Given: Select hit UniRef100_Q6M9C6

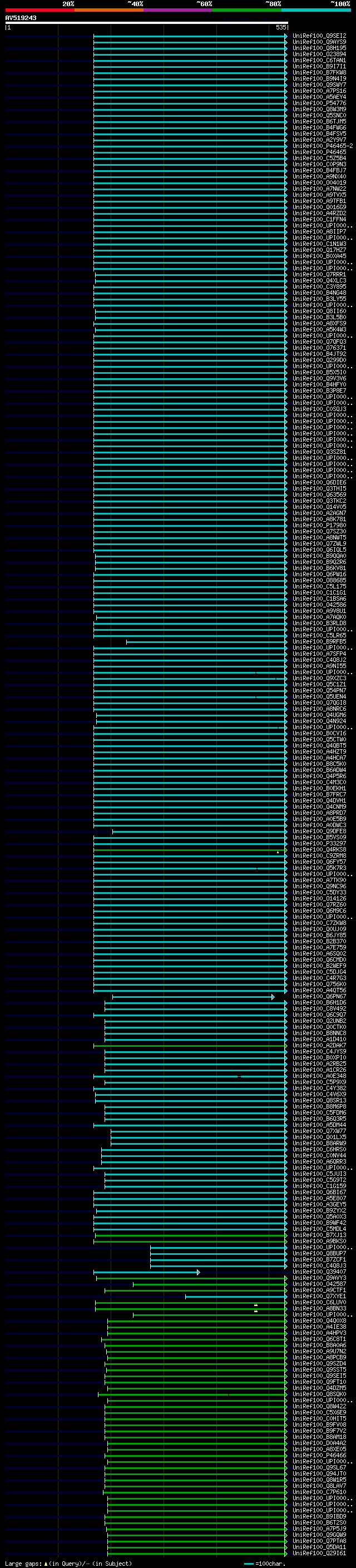Looking at the screenshot, I should point(319,911).
